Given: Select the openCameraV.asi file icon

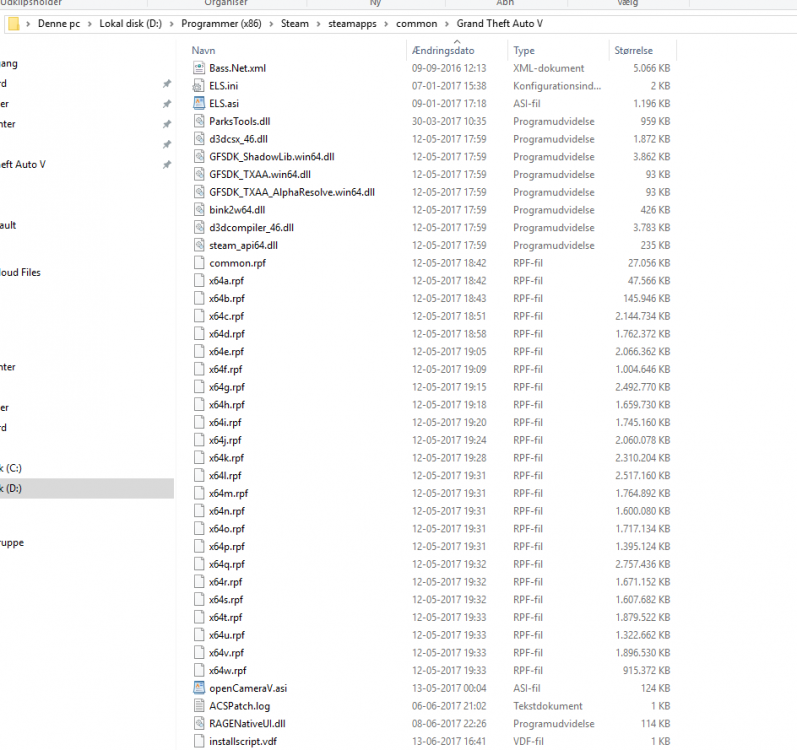Looking at the screenshot, I should tap(199, 688).
